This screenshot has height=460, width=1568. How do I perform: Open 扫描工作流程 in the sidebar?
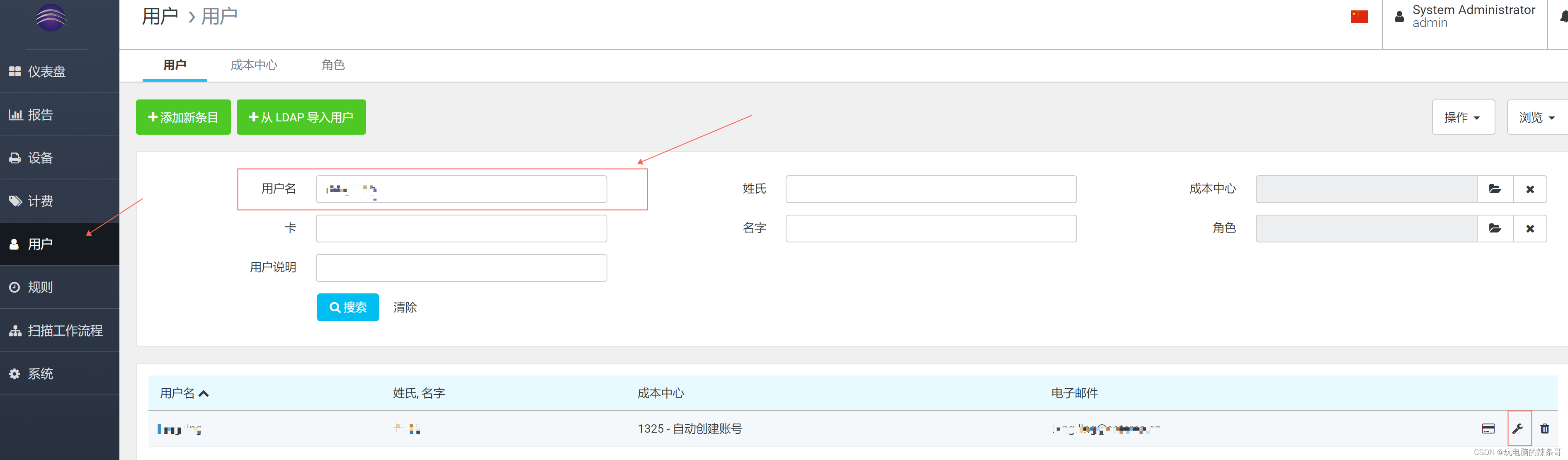(60, 330)
